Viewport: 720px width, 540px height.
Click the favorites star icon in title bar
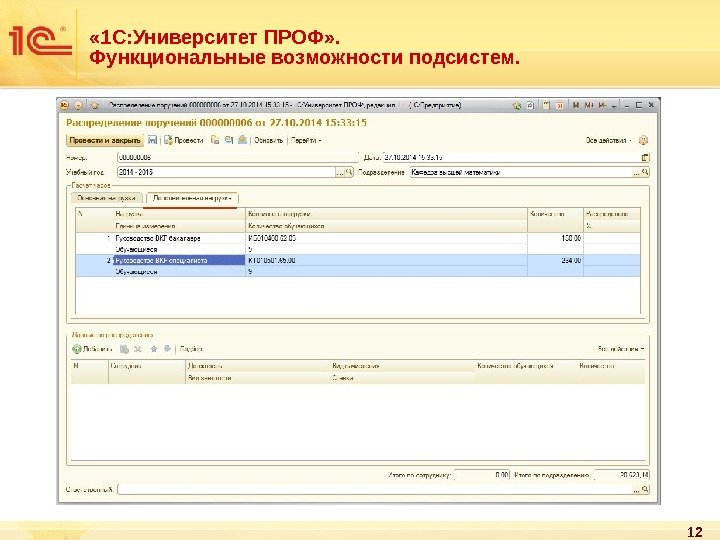(x=95, y=106)
